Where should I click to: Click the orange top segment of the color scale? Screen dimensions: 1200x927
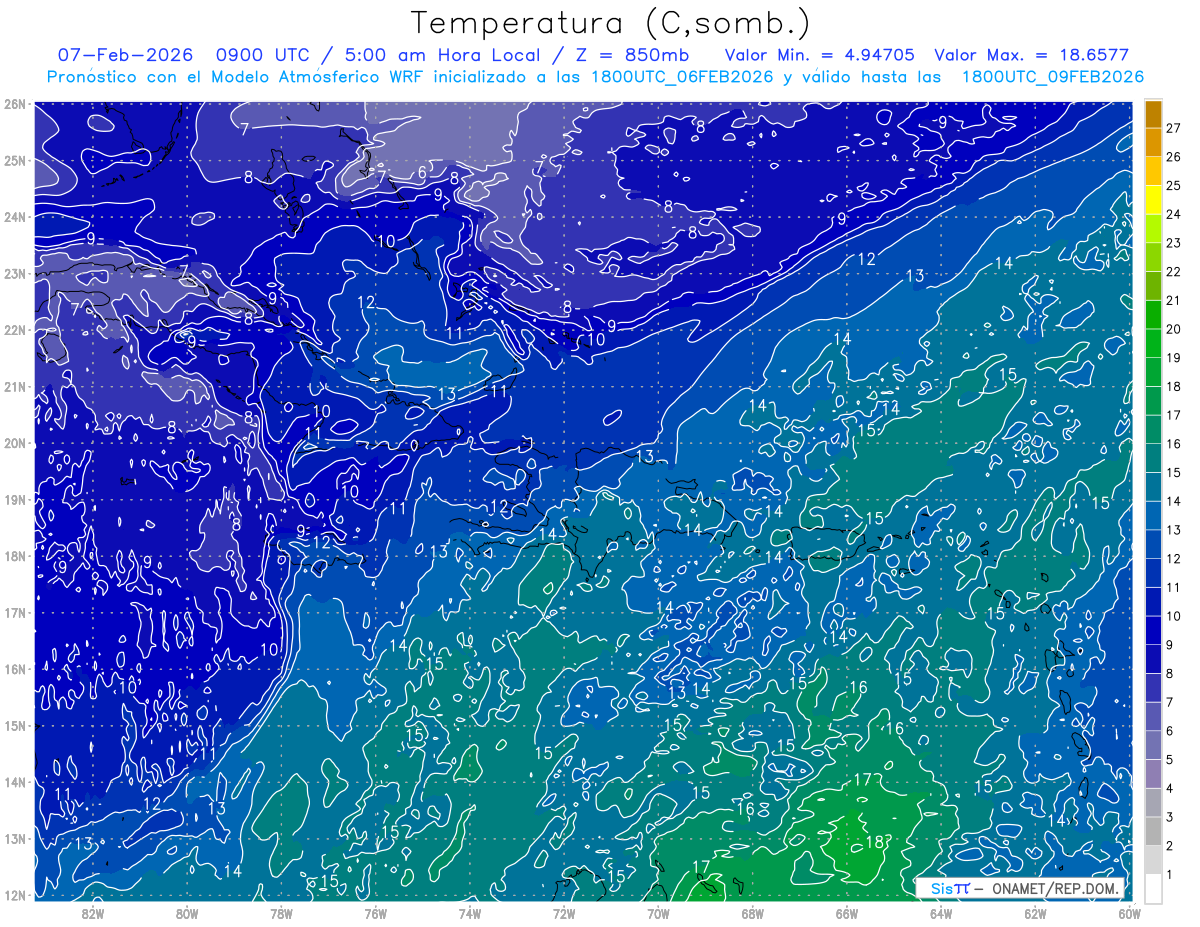click(1154, 114)
